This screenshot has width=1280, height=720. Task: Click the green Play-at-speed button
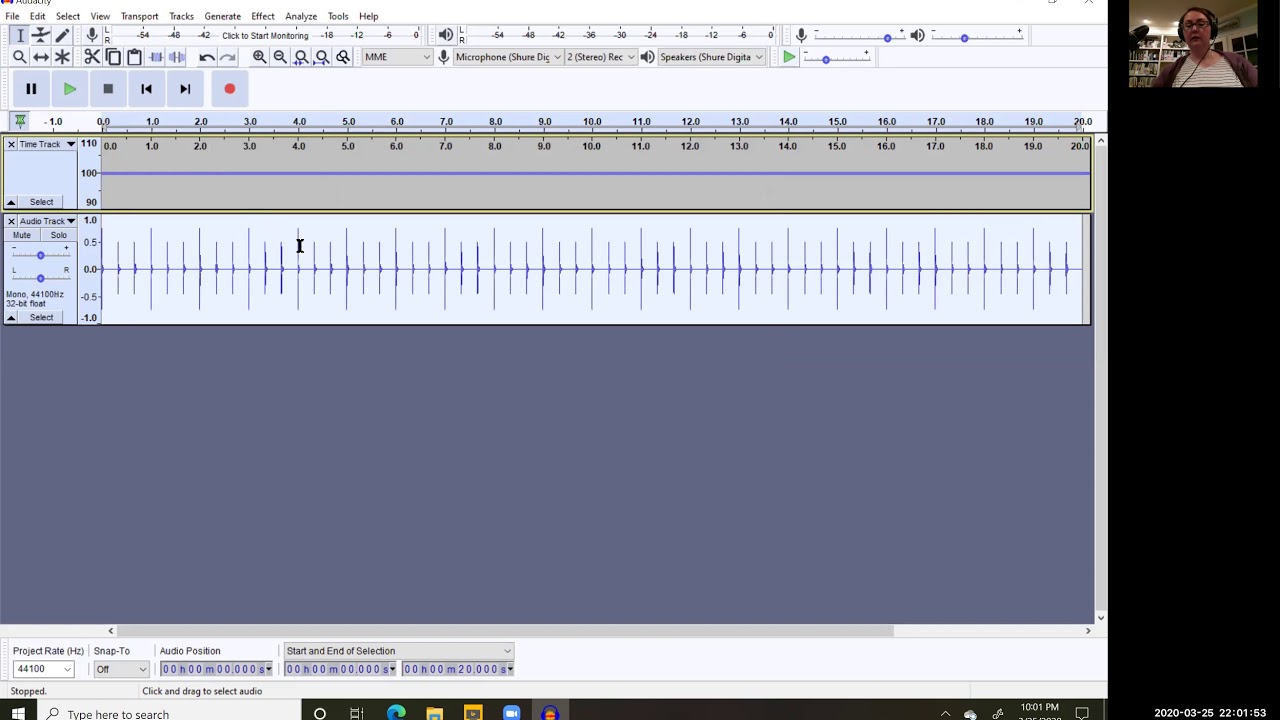[789, 57]
